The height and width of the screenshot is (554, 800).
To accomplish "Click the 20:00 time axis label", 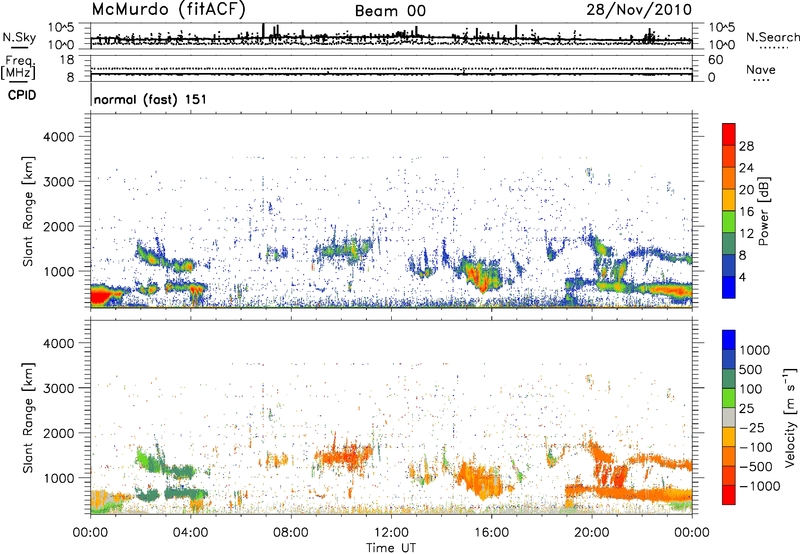I will (591, 533).
